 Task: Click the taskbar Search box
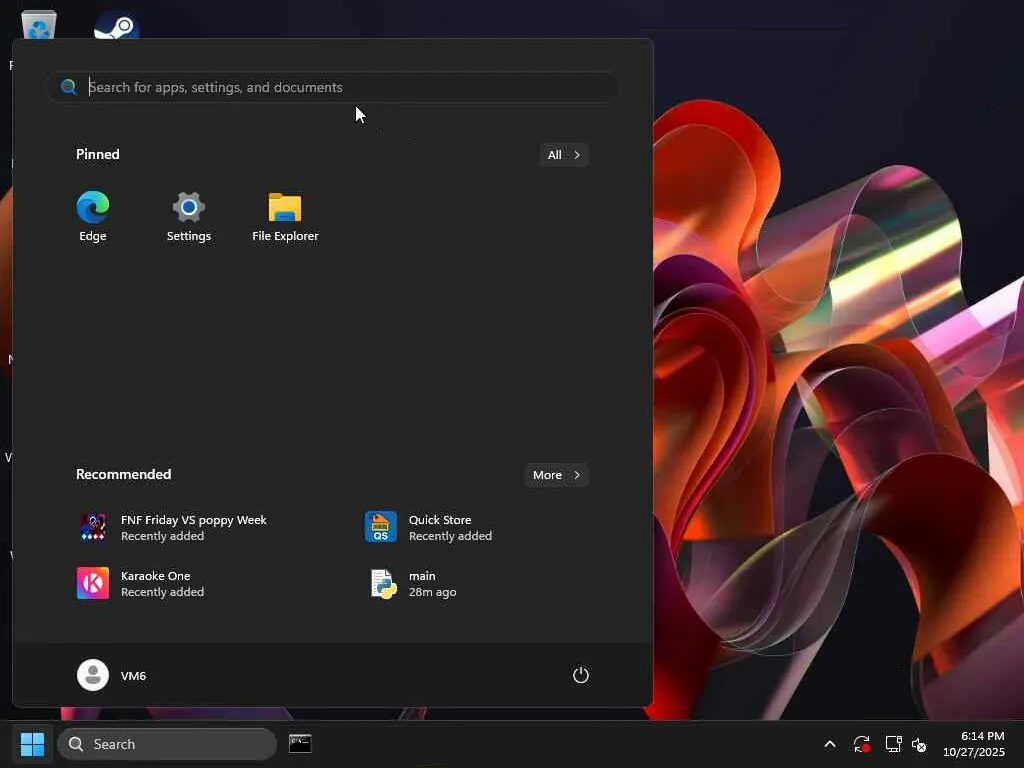pos(167,744)
